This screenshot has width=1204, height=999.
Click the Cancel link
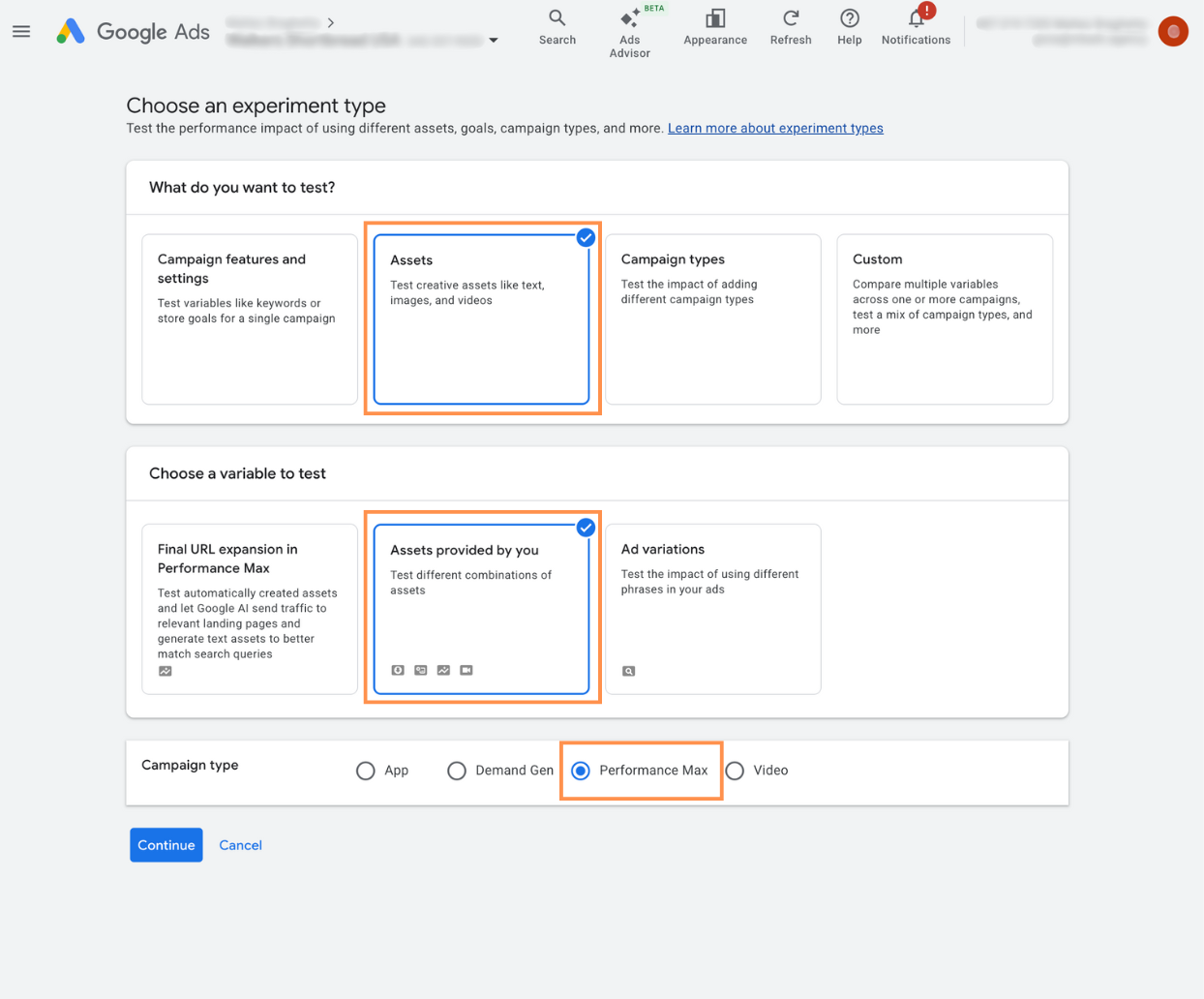tap(240, 845)
